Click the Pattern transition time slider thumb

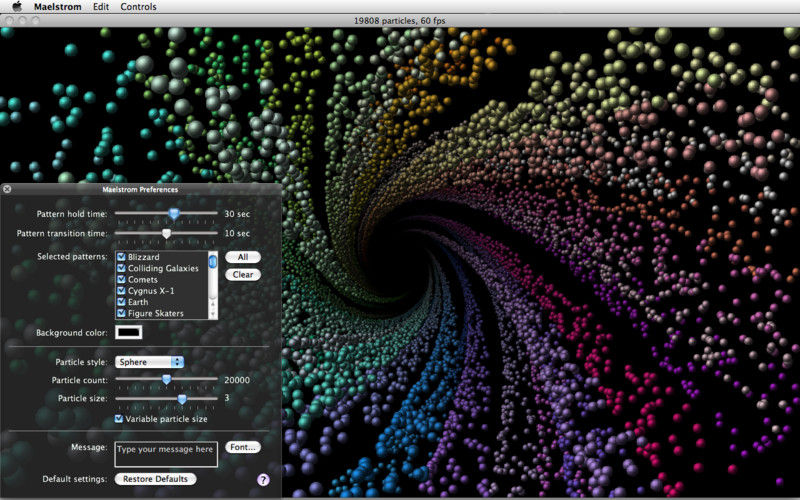(x=166, y=233)
